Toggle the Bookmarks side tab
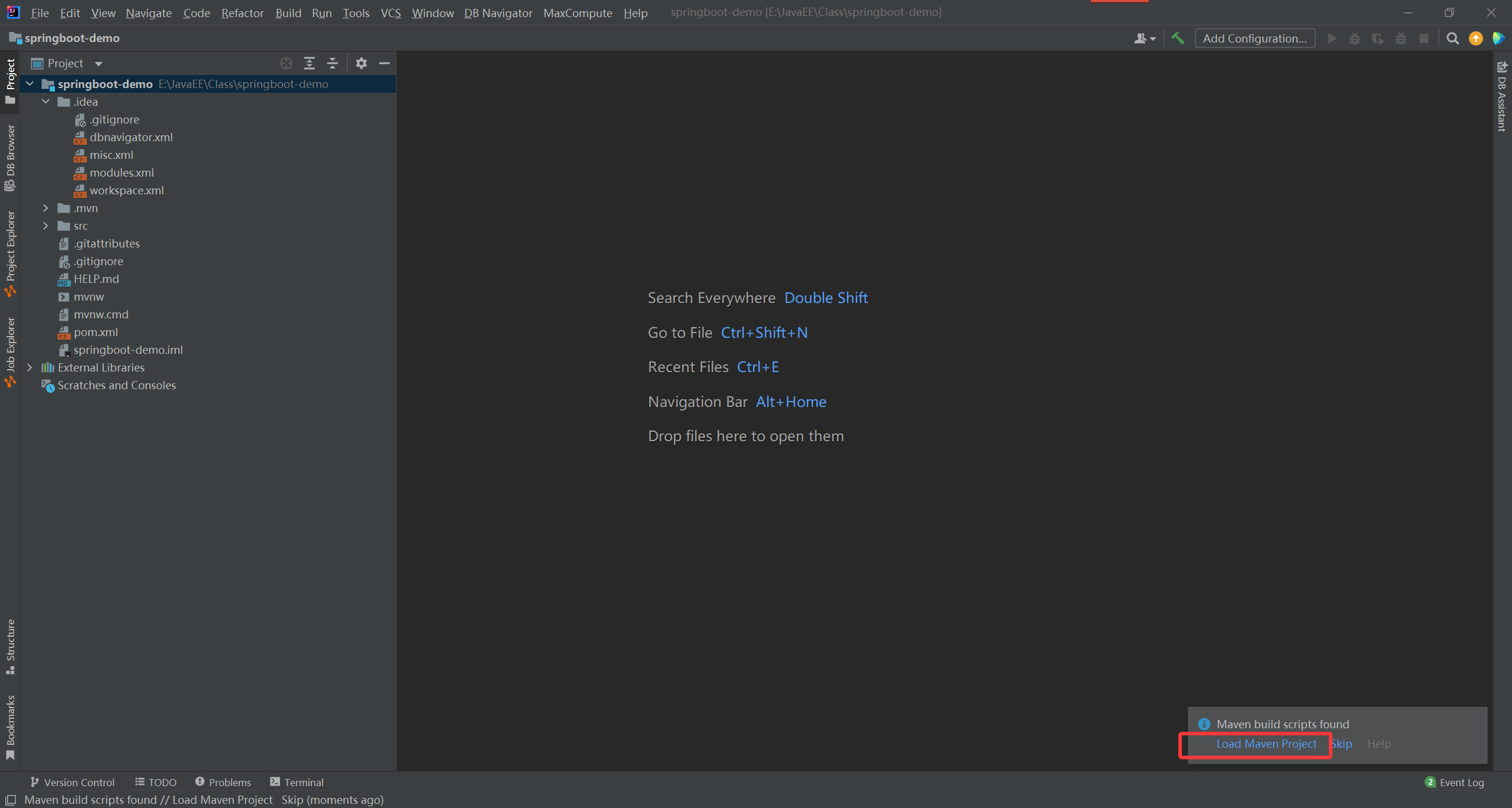The height and width of the screenshot is (808, 1512). (10, 727)
